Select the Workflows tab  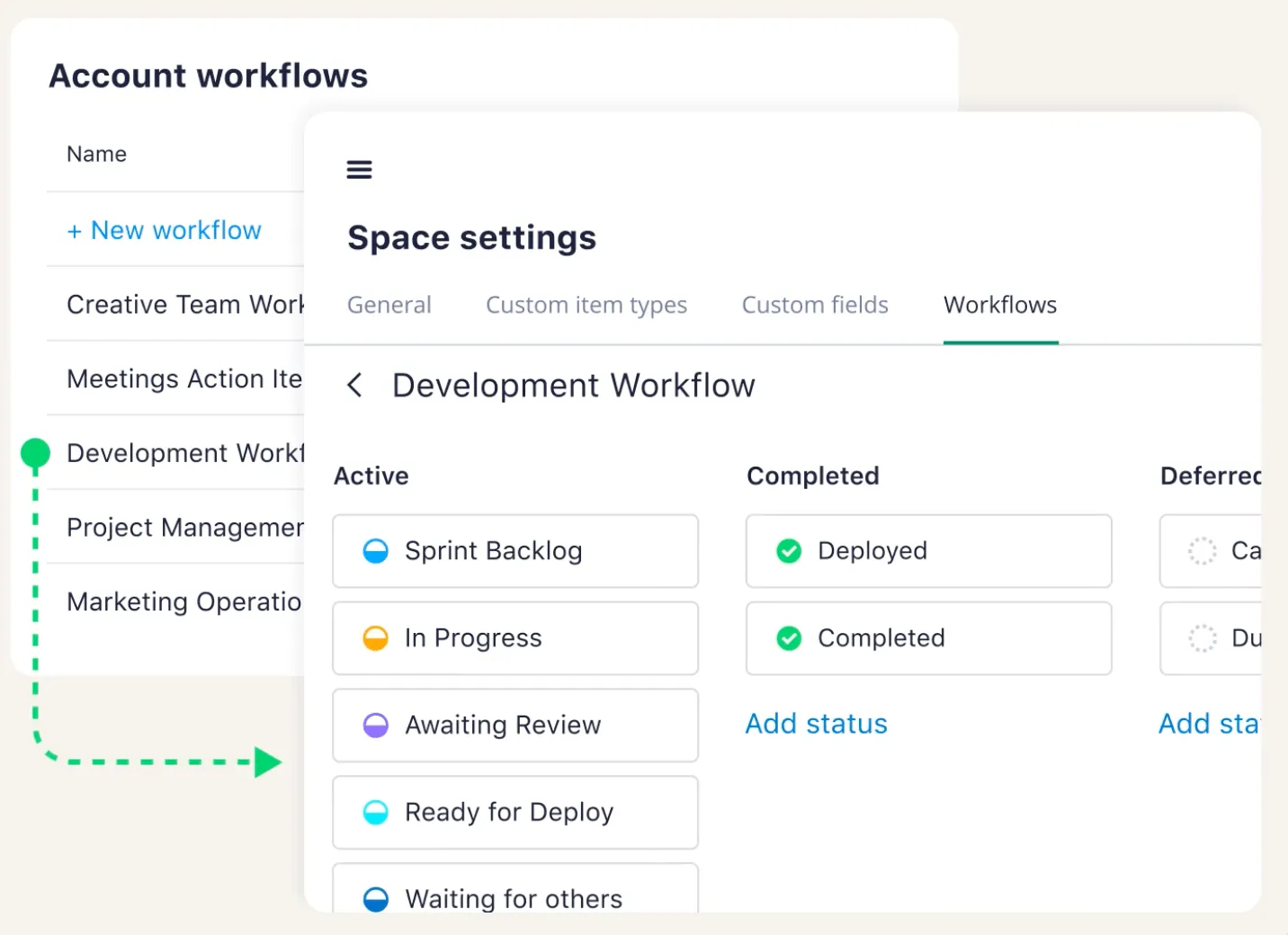(x=1000, y=306)
